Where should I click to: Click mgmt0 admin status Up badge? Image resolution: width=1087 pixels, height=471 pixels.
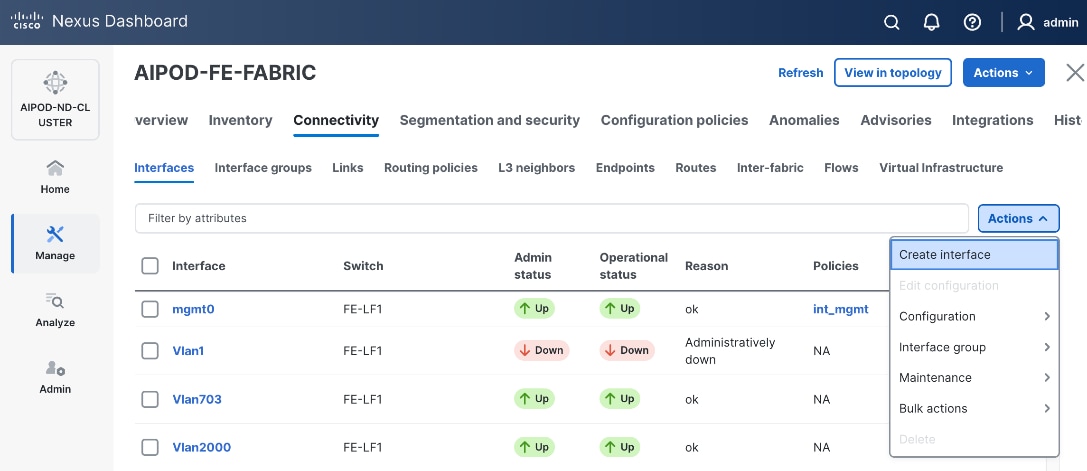534,309
